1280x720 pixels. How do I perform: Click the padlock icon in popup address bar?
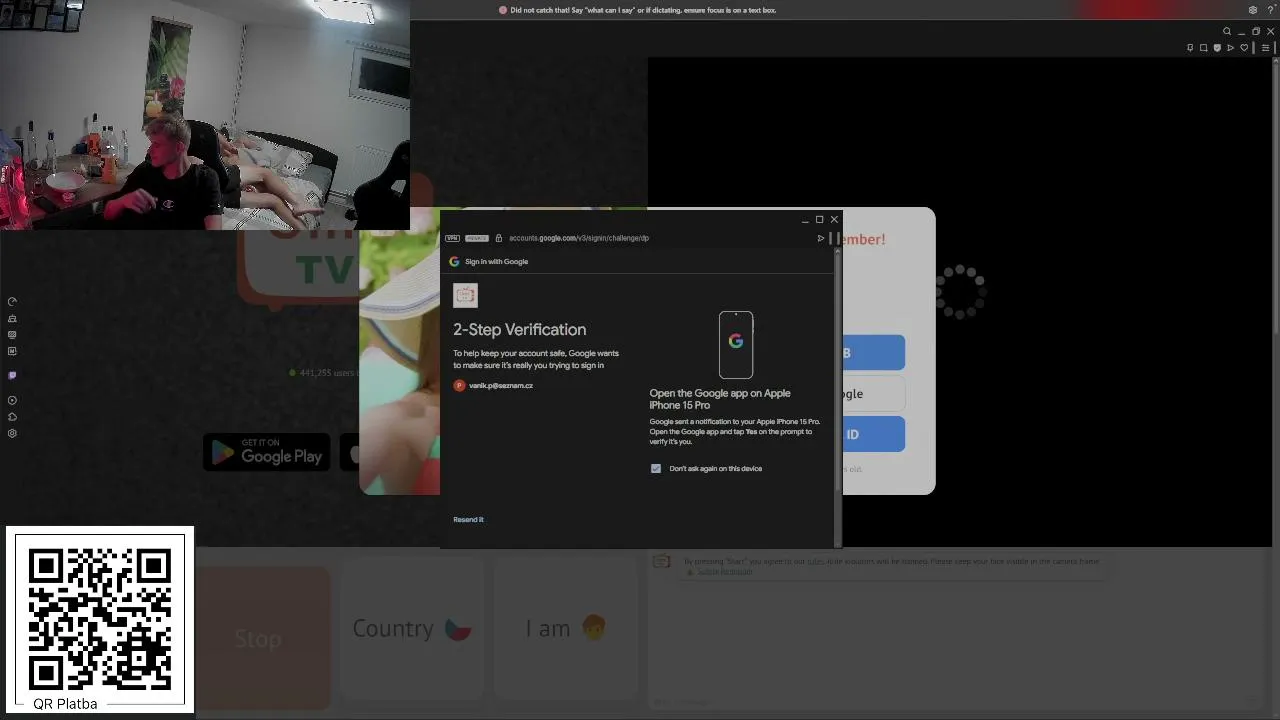coord(499,238)
